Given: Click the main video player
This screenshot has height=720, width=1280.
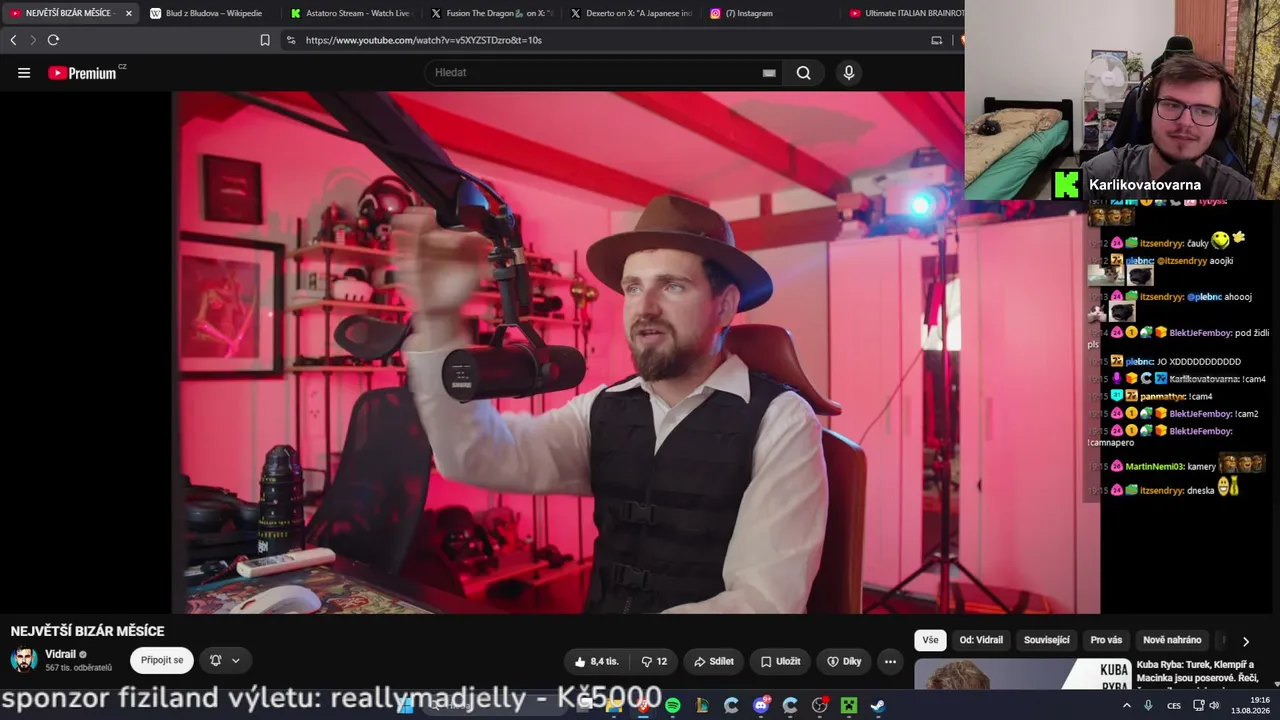Looking at the screenshot, I should 636,352.
